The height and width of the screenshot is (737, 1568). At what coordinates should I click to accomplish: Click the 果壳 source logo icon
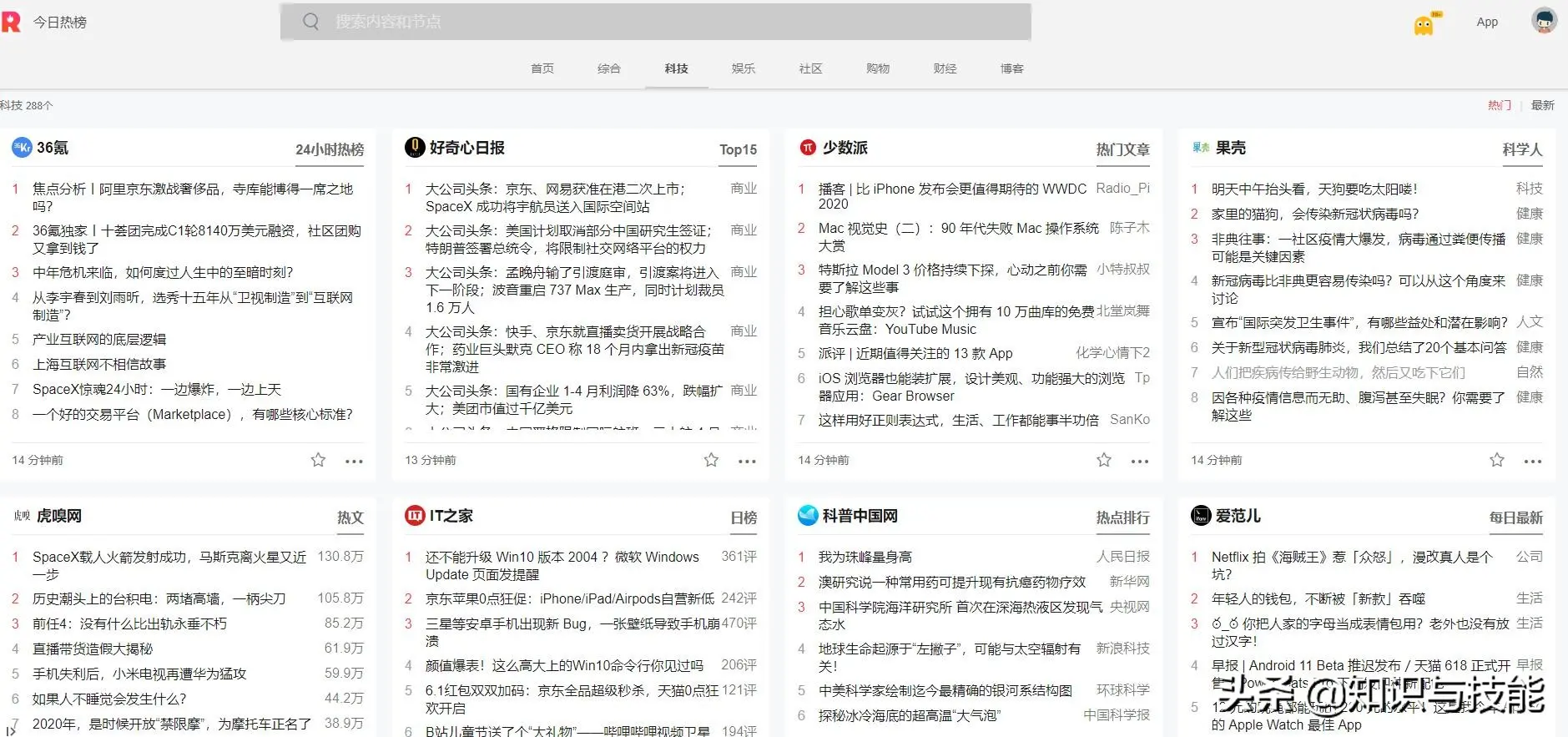point(1201,148)
